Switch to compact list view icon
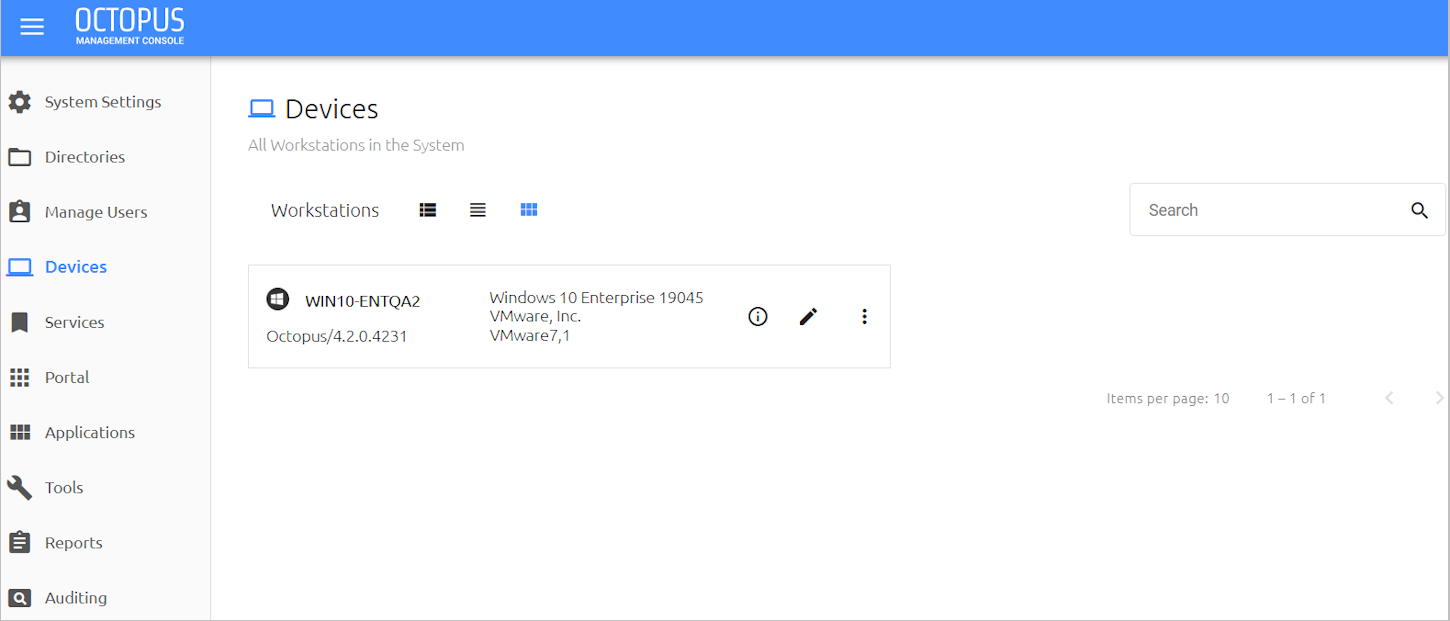The width and height of the screenshot is (1450, 621). 478,210
